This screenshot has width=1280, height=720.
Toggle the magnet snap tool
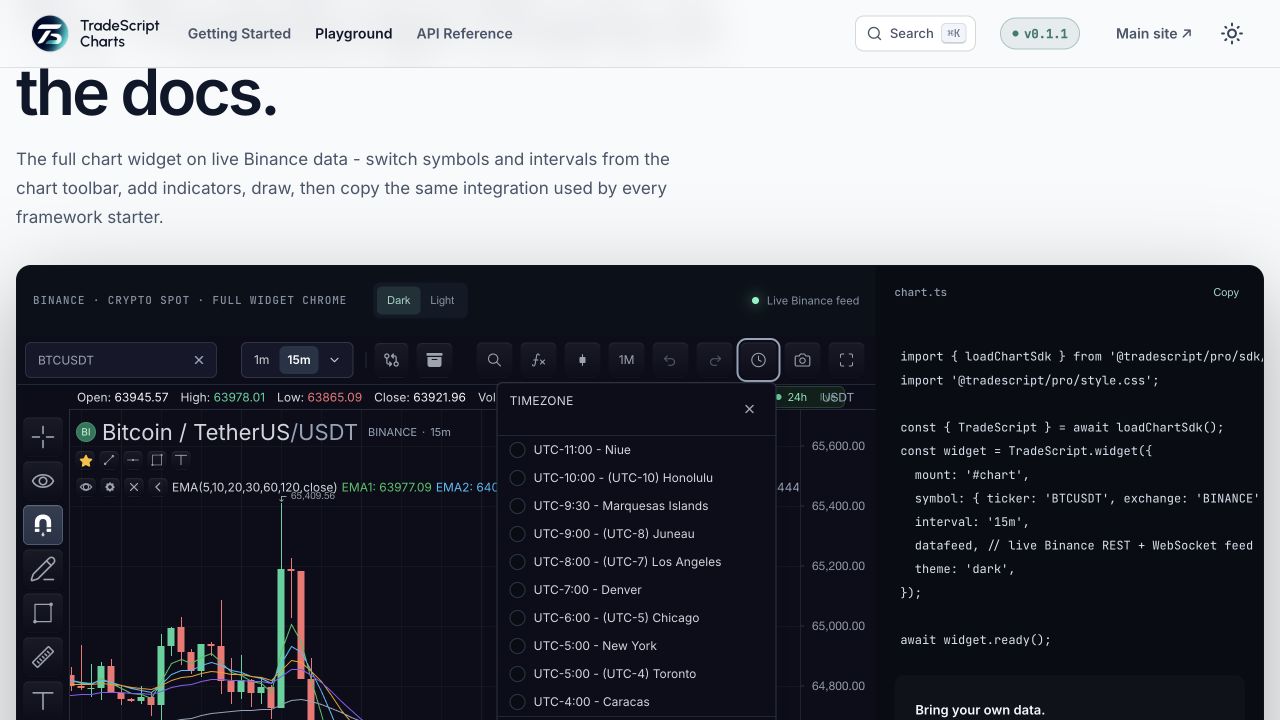point(43,525)
